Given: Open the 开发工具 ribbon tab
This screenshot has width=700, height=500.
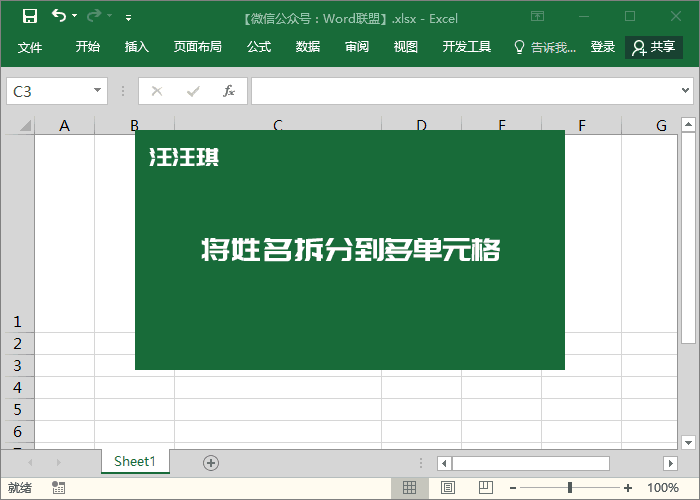Looking at the screenshot, I should coord(467,46).
